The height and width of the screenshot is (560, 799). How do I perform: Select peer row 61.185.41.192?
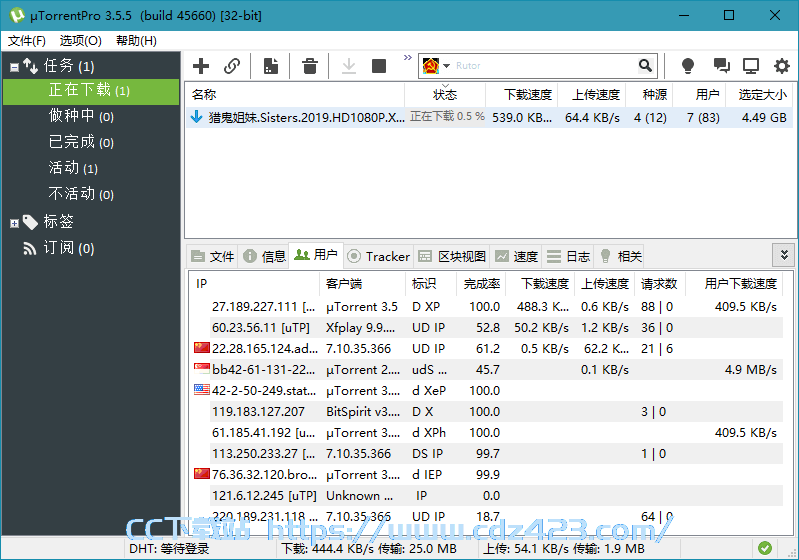[x=487, y=433]
